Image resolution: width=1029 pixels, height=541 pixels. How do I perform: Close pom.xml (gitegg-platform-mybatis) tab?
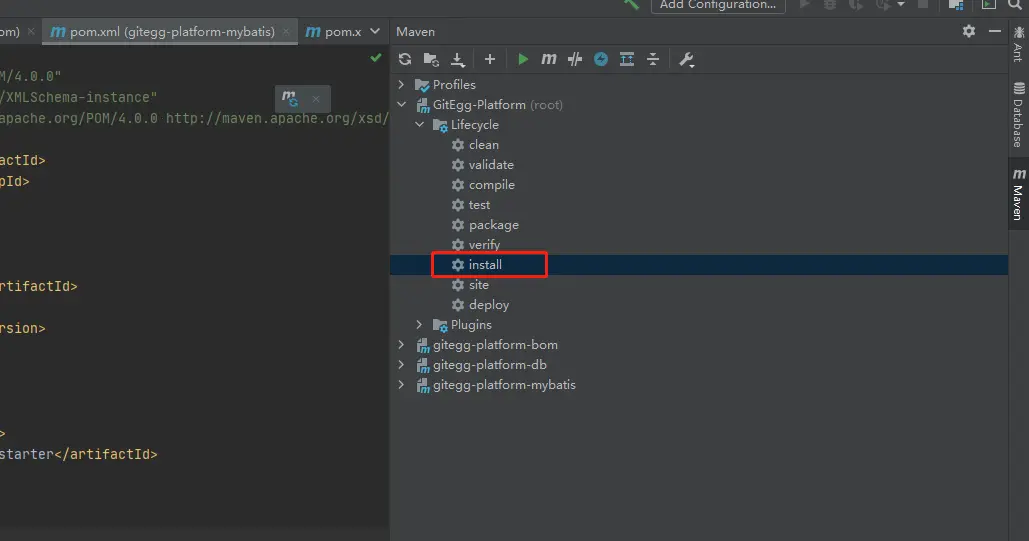(x=286, y=32)
